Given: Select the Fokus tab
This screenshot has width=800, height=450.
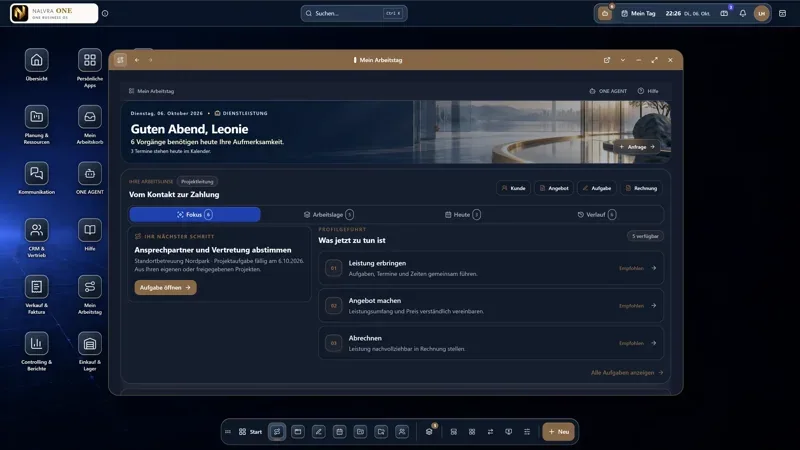Looking at the screenshot, I should (x=195, y=215).
